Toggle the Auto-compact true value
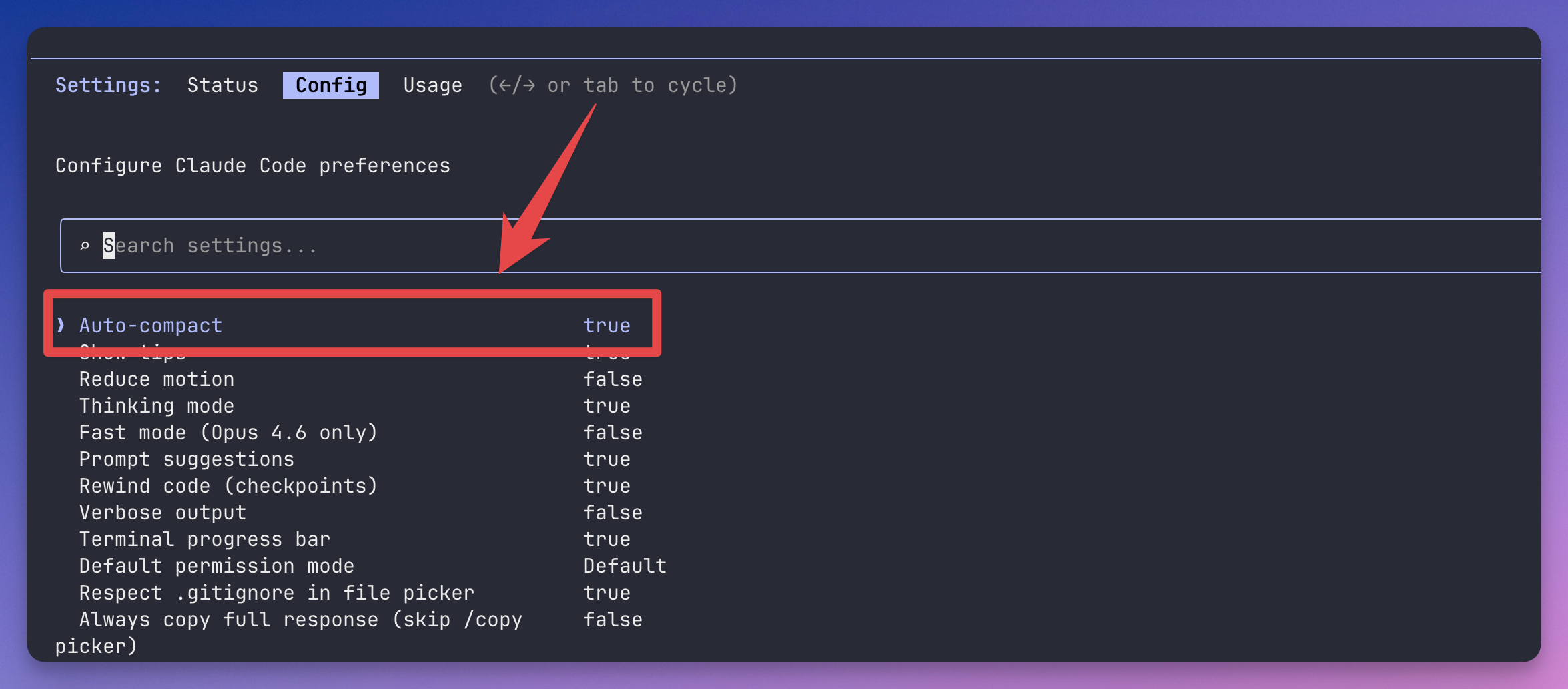The height and width of the screenshot is (689, 1568). pyautogui.click(x=607, y=326)
